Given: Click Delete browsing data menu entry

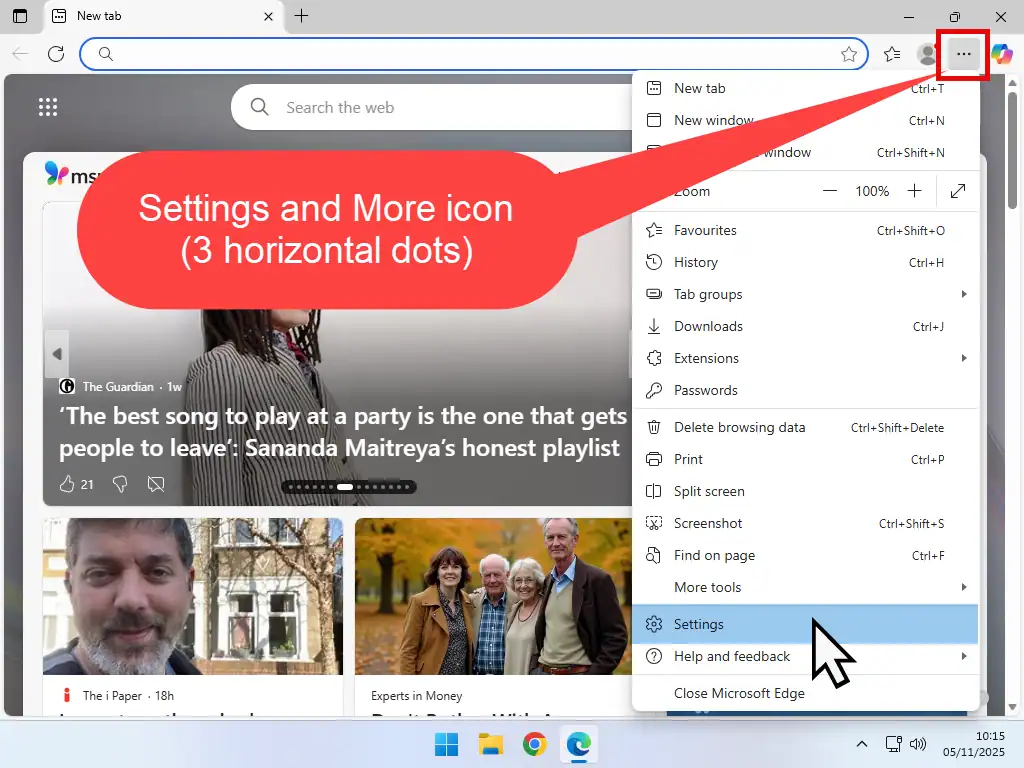Looking at the screenshot, I should point(741,427).
